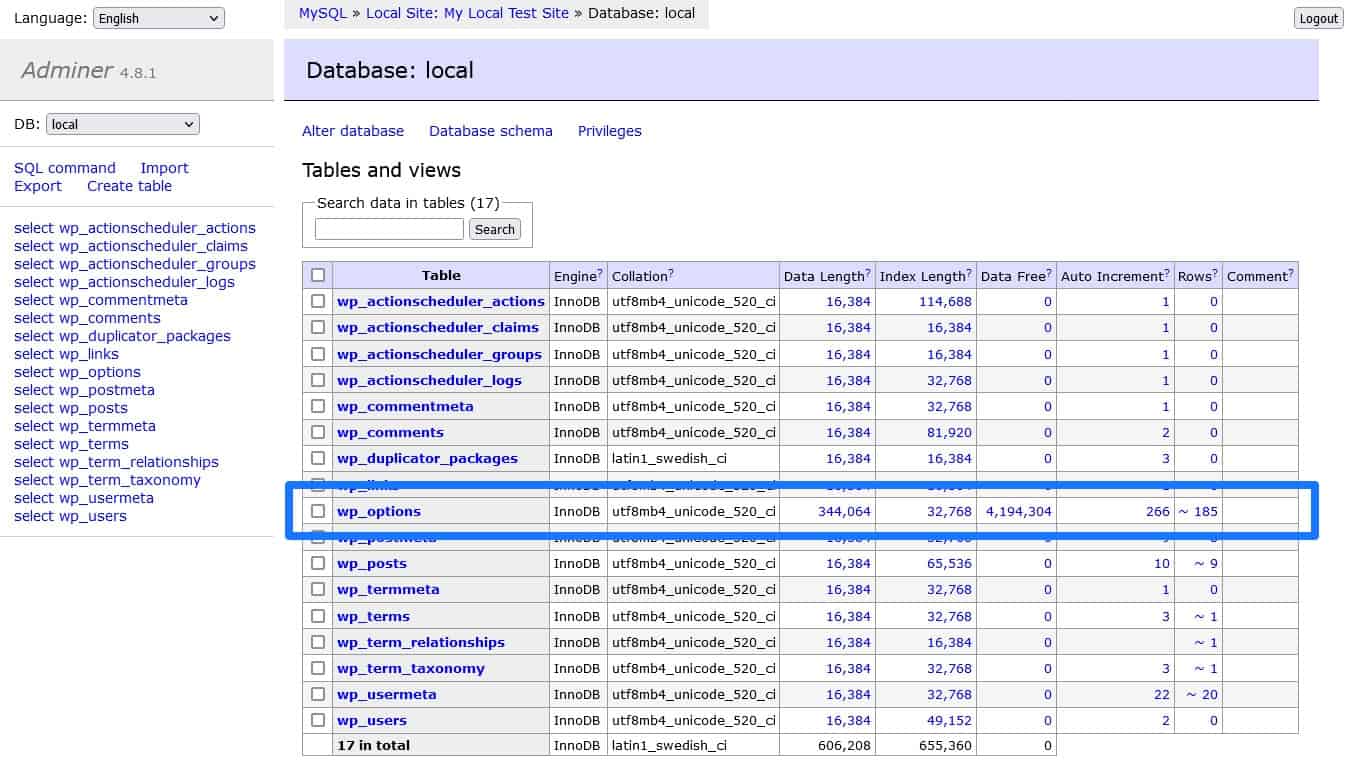Focus the Search data in tables field
Screen dimensions: 1364x772
pos(389,229)
